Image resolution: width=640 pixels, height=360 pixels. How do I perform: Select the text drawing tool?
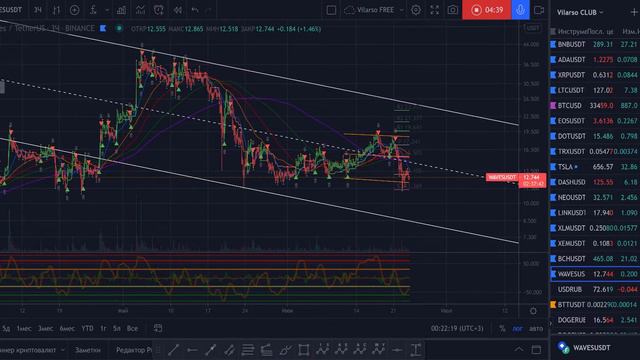pyautogui.click(x=416, y=350)
